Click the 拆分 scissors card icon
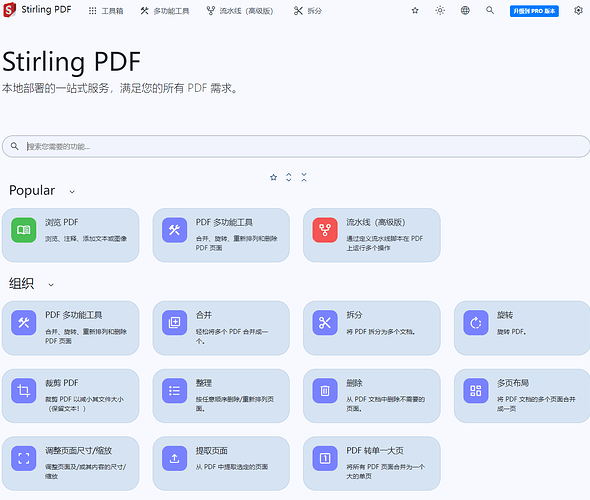Screen dimensions: 590x500 pos(325,322)
